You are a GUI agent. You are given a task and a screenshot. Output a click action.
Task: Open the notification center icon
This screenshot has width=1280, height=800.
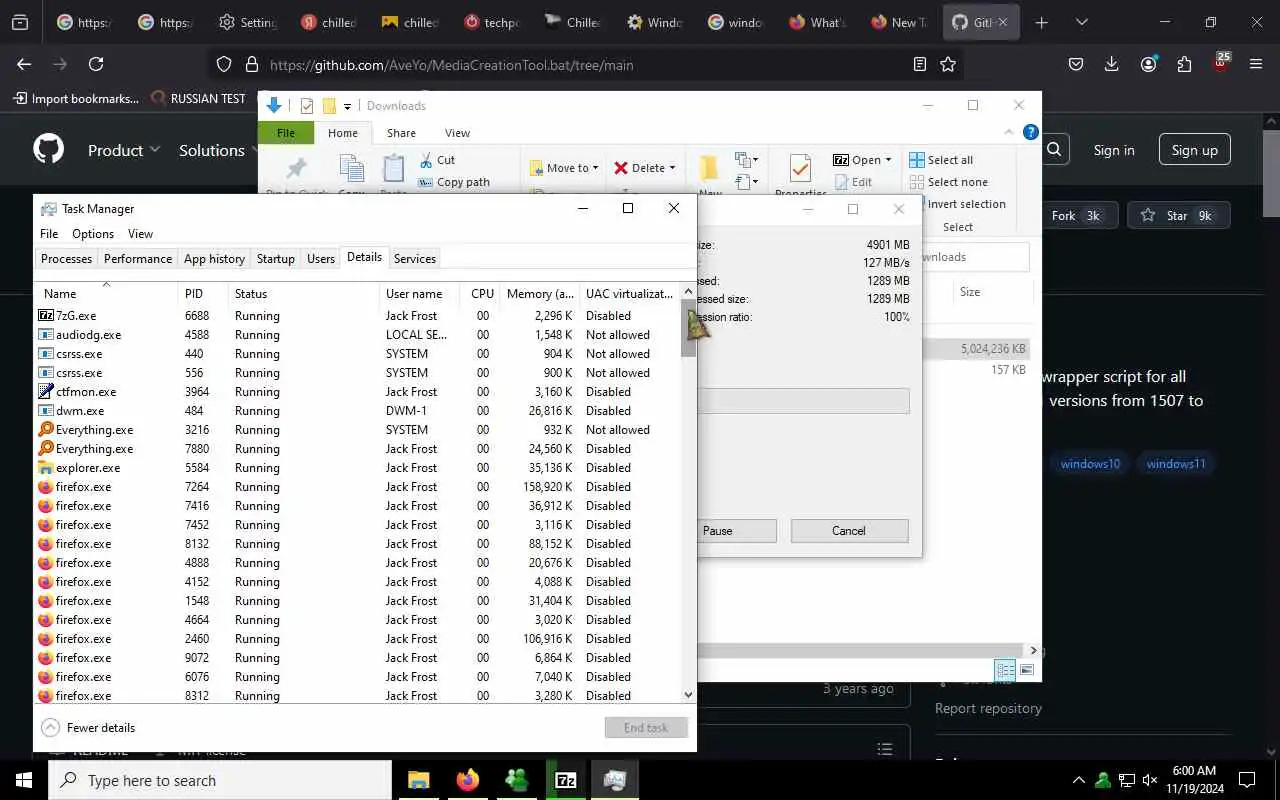1247,780
